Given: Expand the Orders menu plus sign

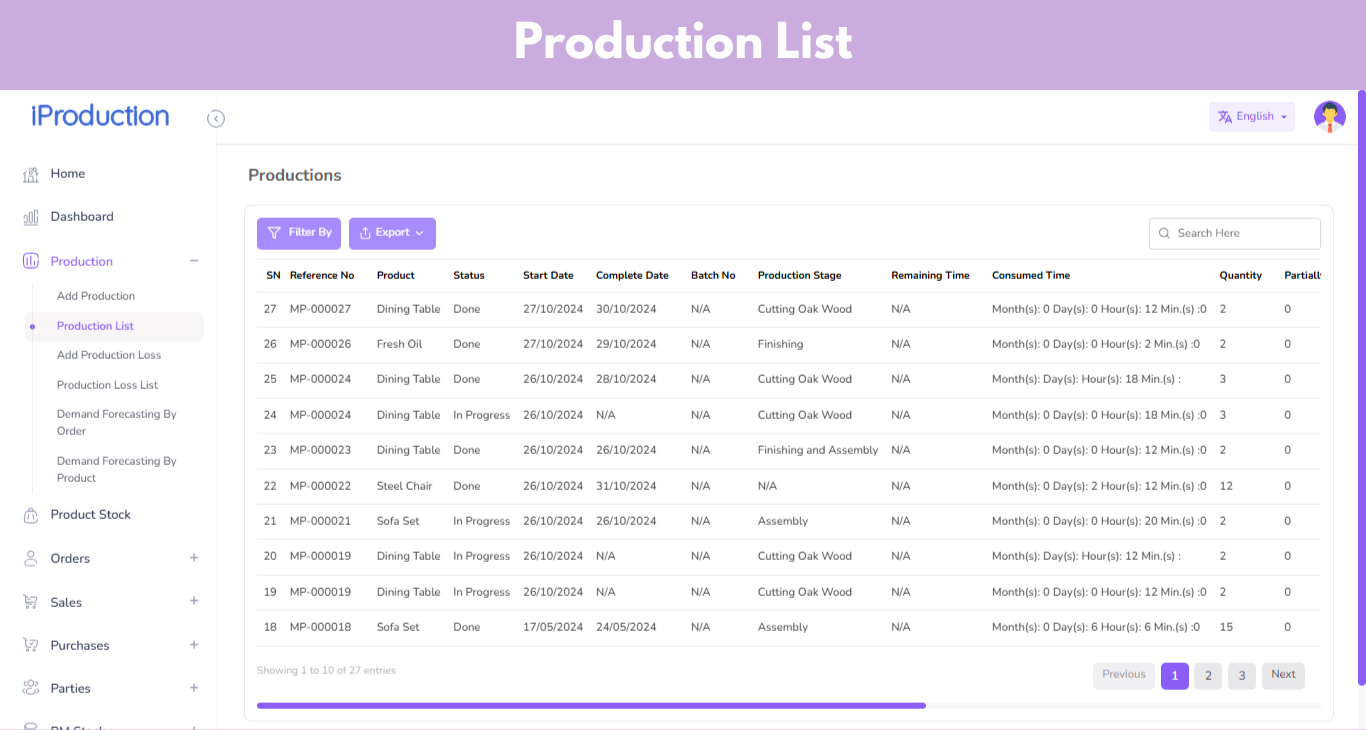Looking at the screenshot, I should click(x=194, y=558).
